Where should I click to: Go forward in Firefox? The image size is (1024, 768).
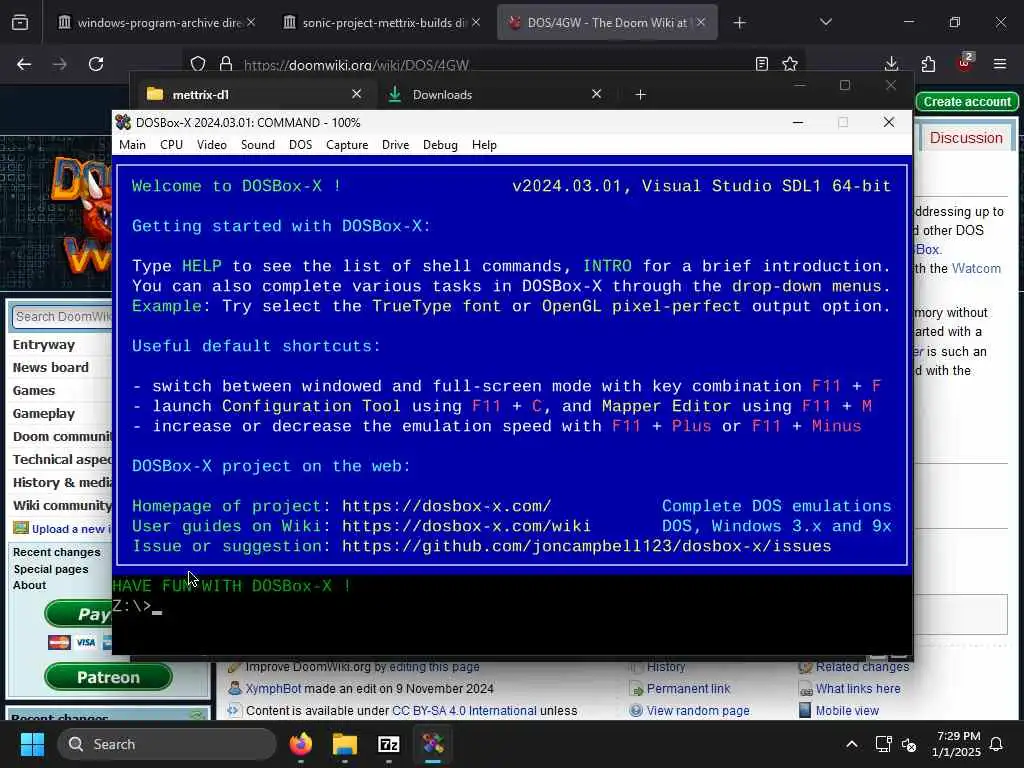60,64
